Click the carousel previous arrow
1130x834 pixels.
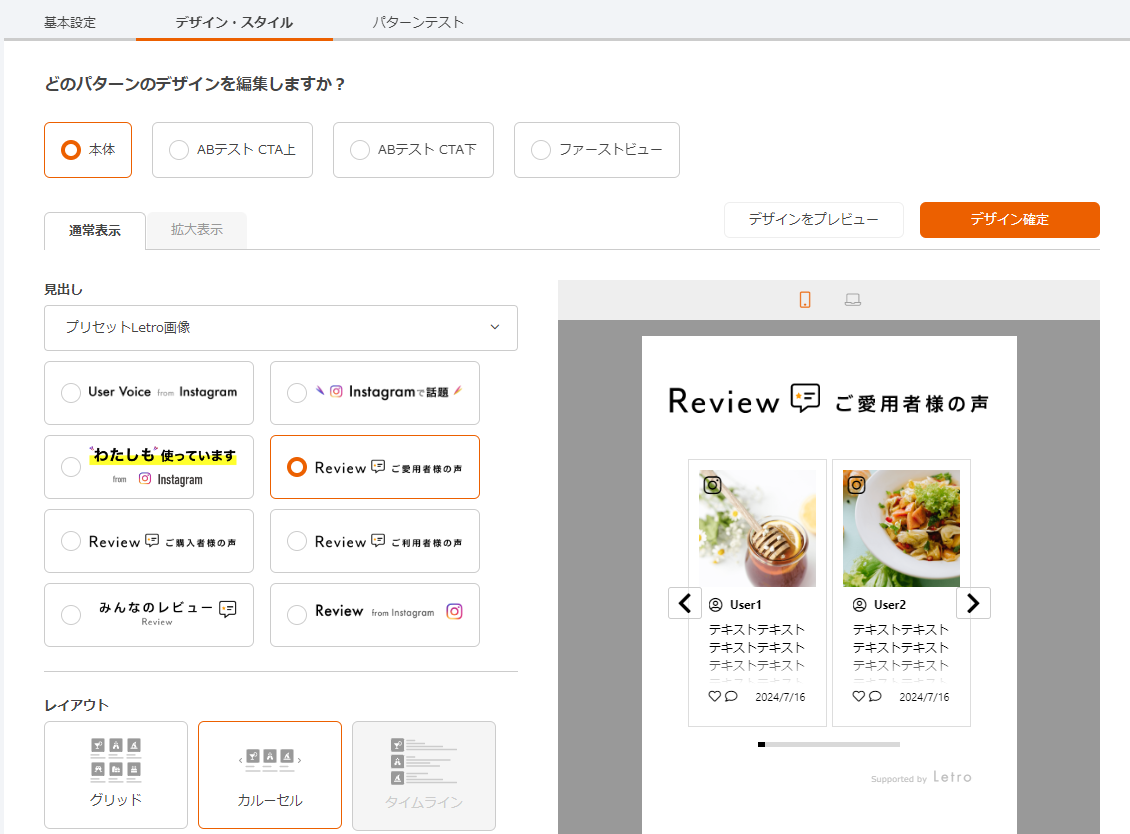click(x=685, y=603)
